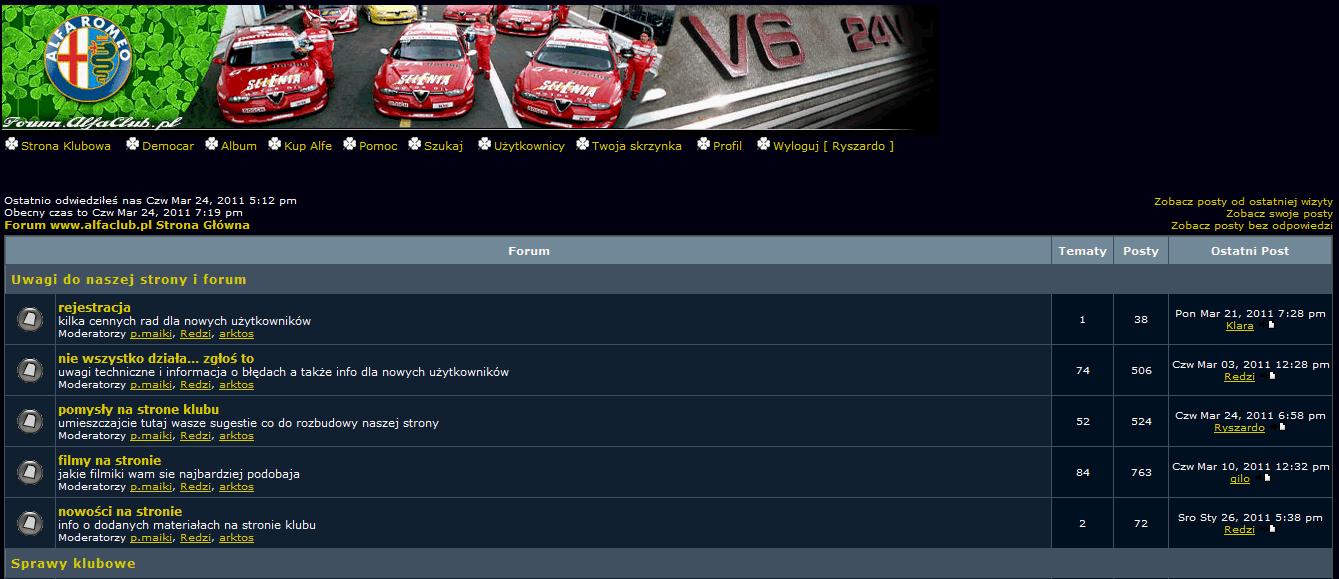Click the clover icon beside Profil
Image resolution: width=1339 pixels, height=579 pixels.
coord(704,145)
